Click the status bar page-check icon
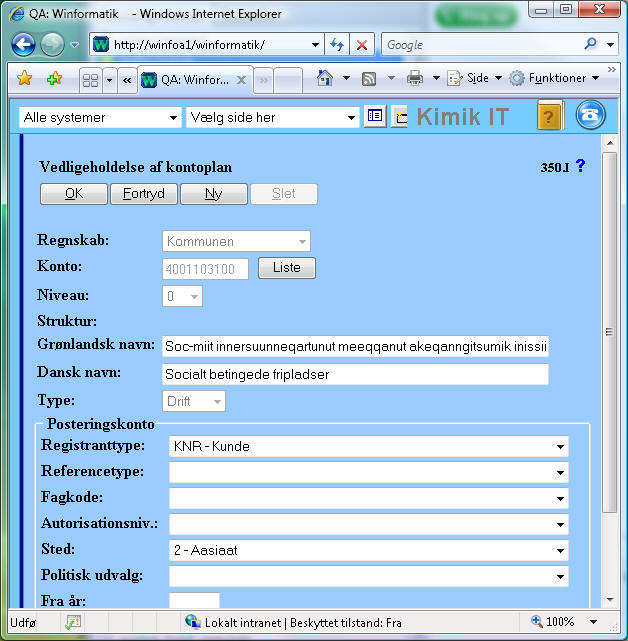Screen dimensions: 628x641 [x=74, y=622]
